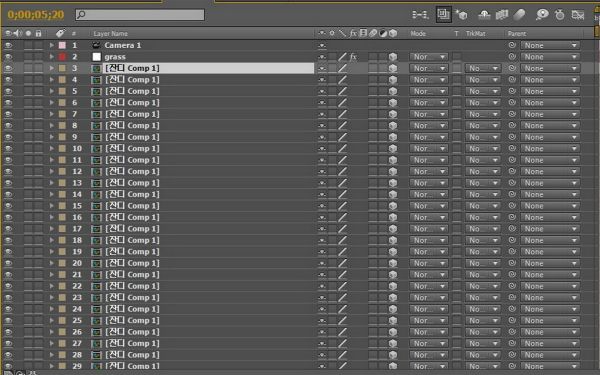Image resolution: width=600 pixels, height=375 pixels.
Task: Click the parent pick whip for layer 2
Action: click(512, 57)
